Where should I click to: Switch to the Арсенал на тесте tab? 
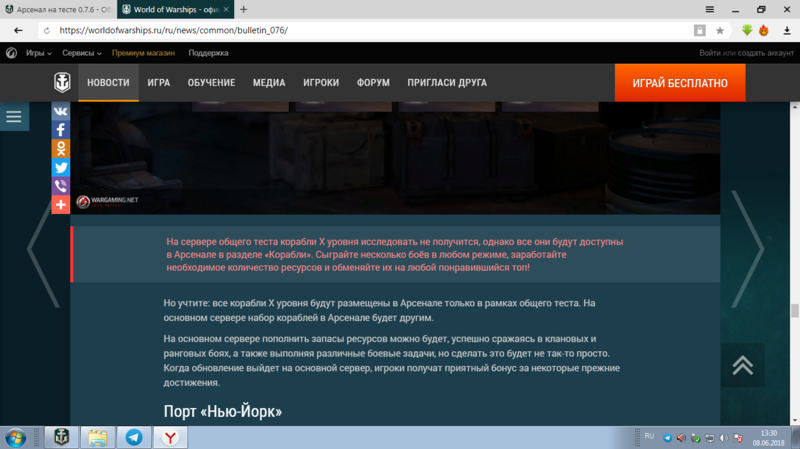pyautogui.click(x=58, y=9)
